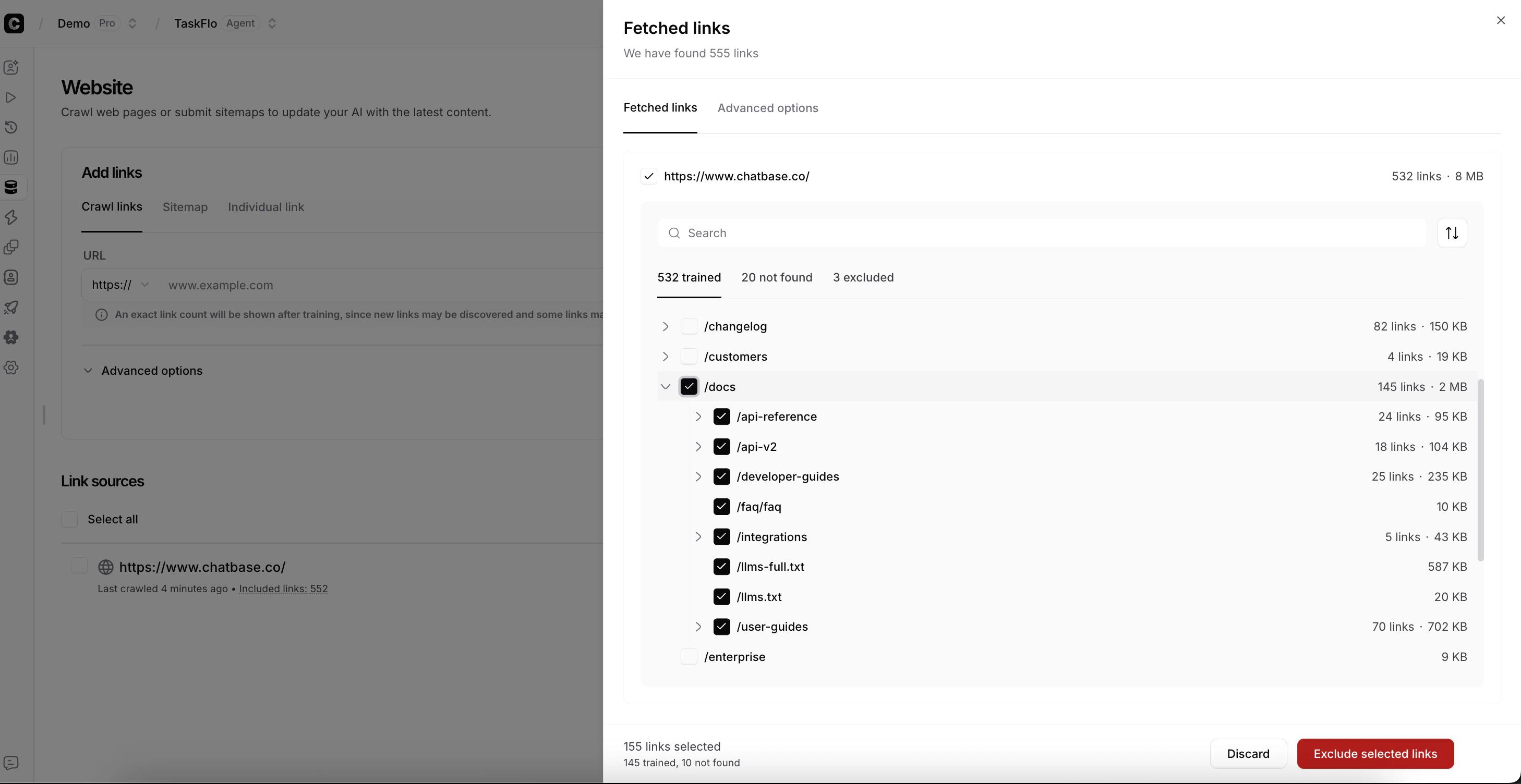
Task: Select the Crawl links tab
Action: click(x=112, y=207)
